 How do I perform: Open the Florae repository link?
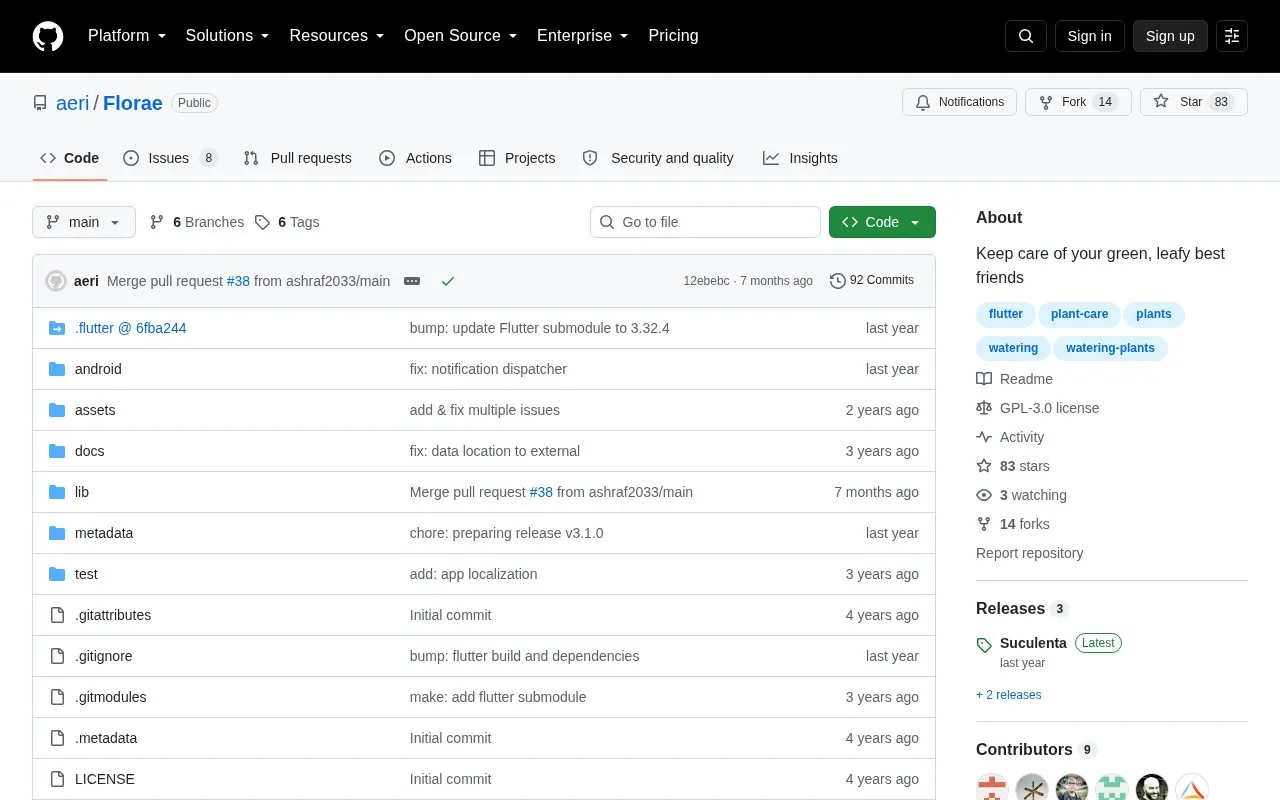[x=133, y=103]
